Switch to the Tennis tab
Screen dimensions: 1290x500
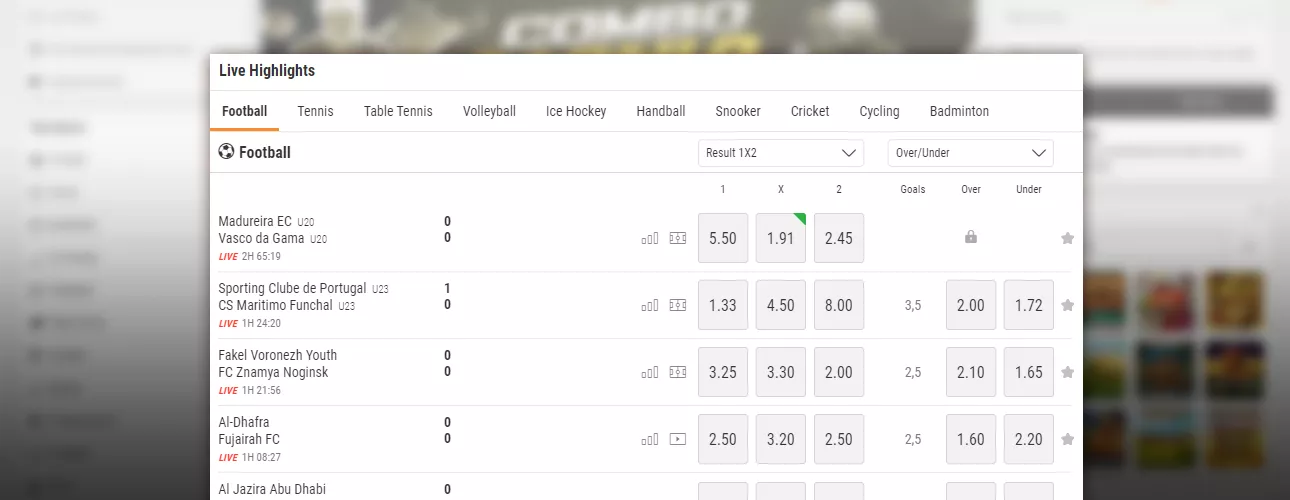(315, 111)
